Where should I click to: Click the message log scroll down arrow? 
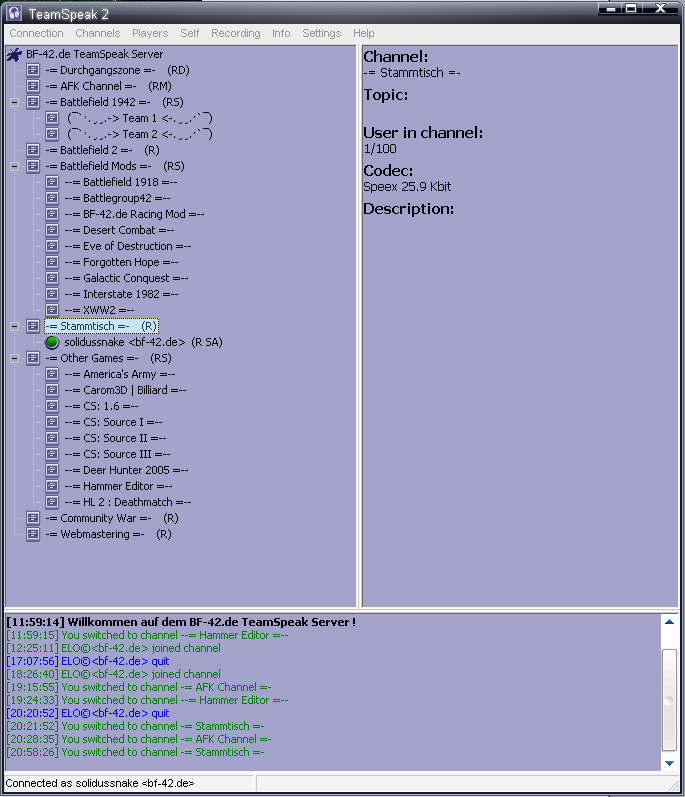tap(670, 763)
